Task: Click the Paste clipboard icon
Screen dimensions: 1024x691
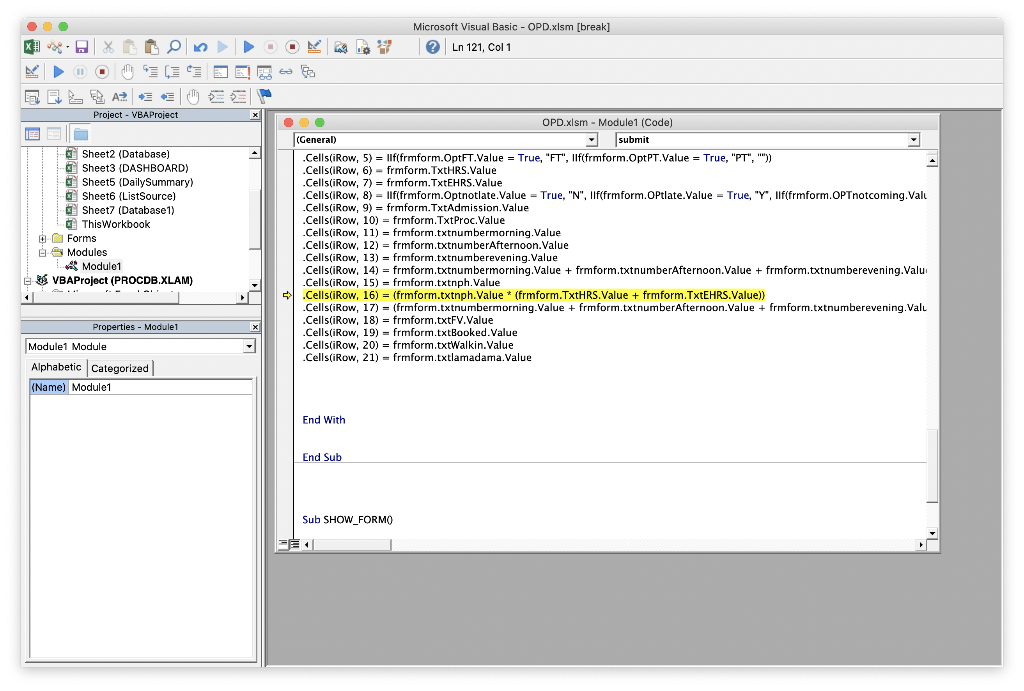Action: tap(152, 47)
